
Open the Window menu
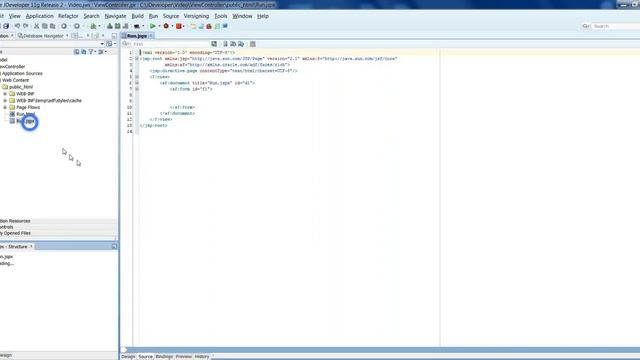242,16
